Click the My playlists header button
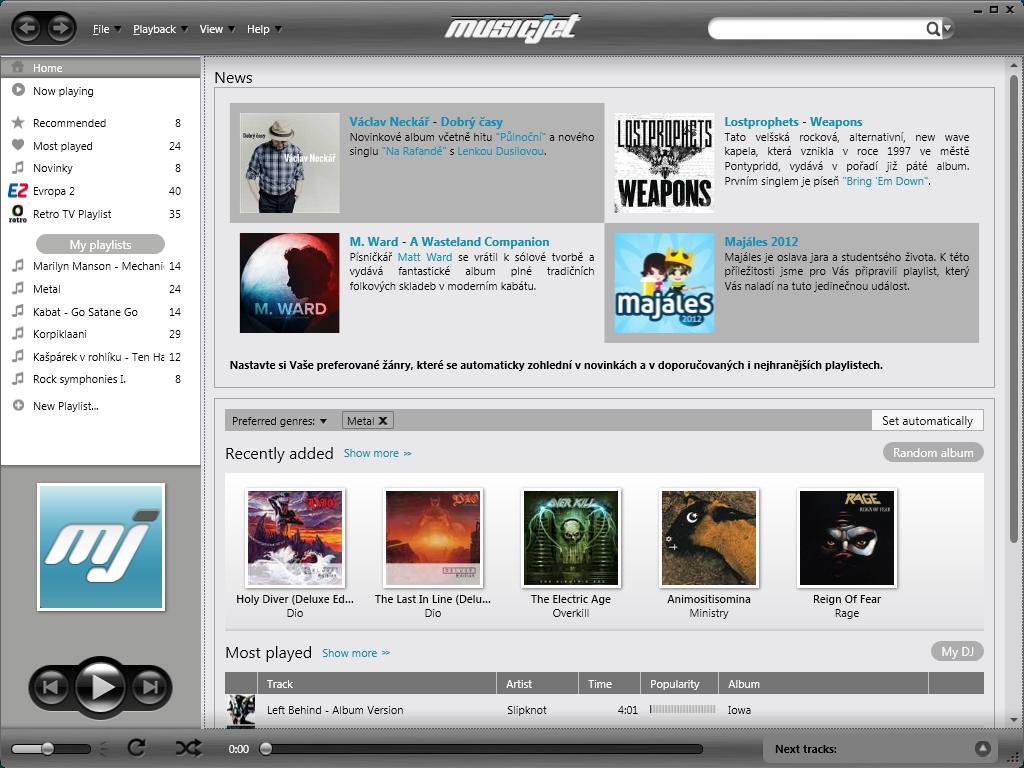Screen dimensions: 1024x768 [101, 244]
